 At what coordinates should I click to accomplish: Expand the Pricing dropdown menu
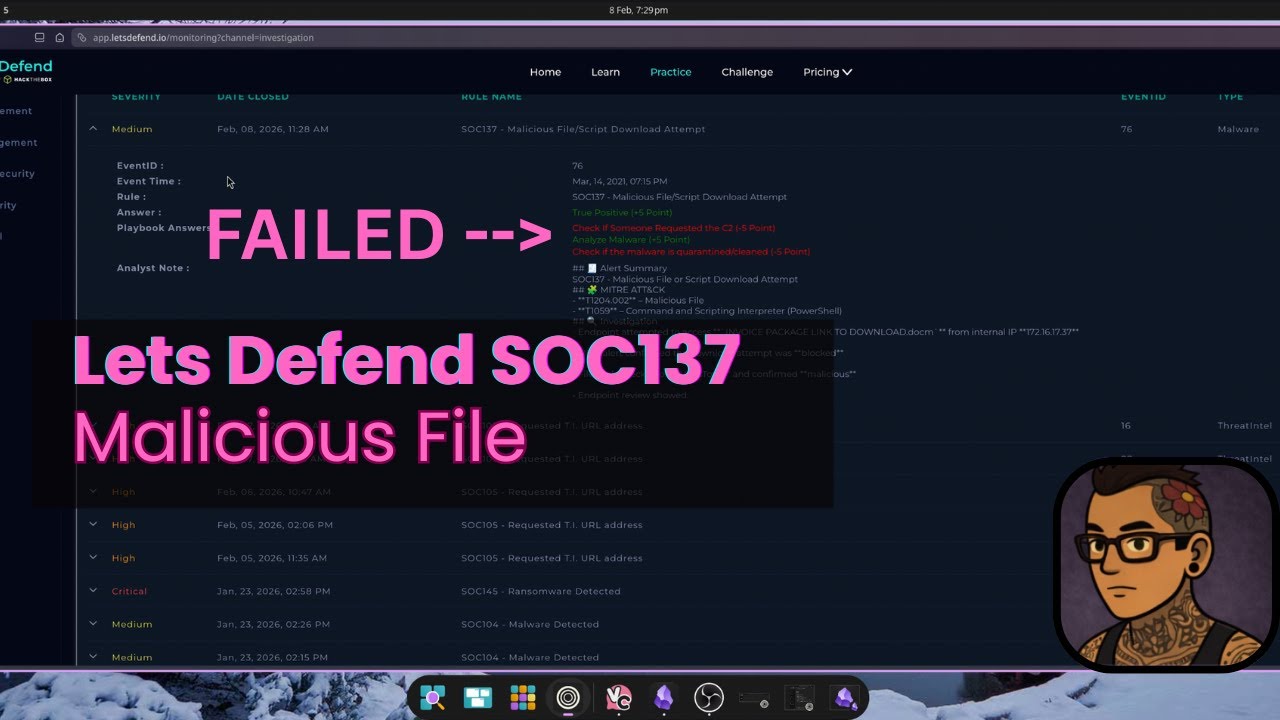tap(827, 72)
